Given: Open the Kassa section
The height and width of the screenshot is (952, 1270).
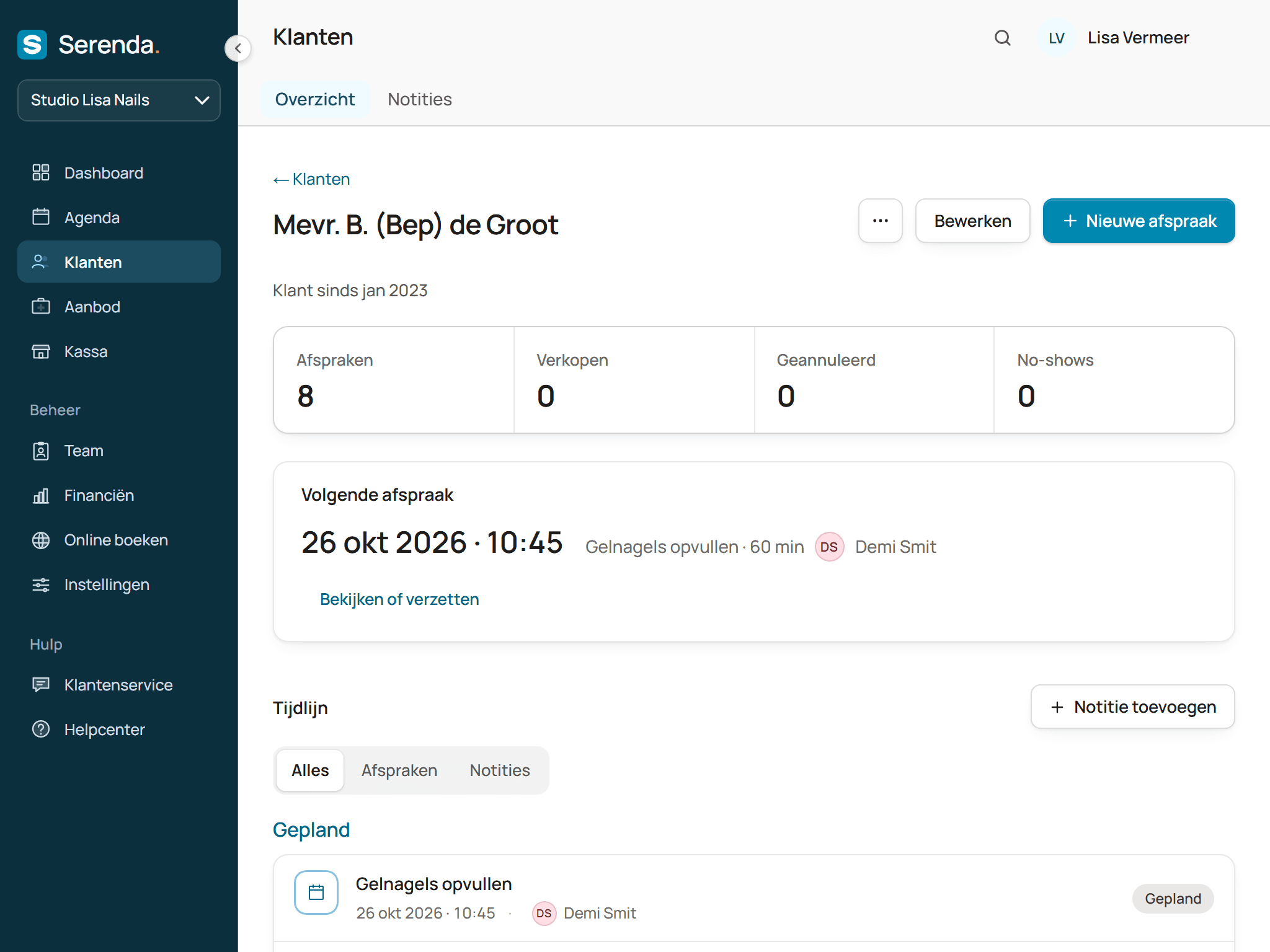Looking at the screenshot, I should tap(119, 351).
